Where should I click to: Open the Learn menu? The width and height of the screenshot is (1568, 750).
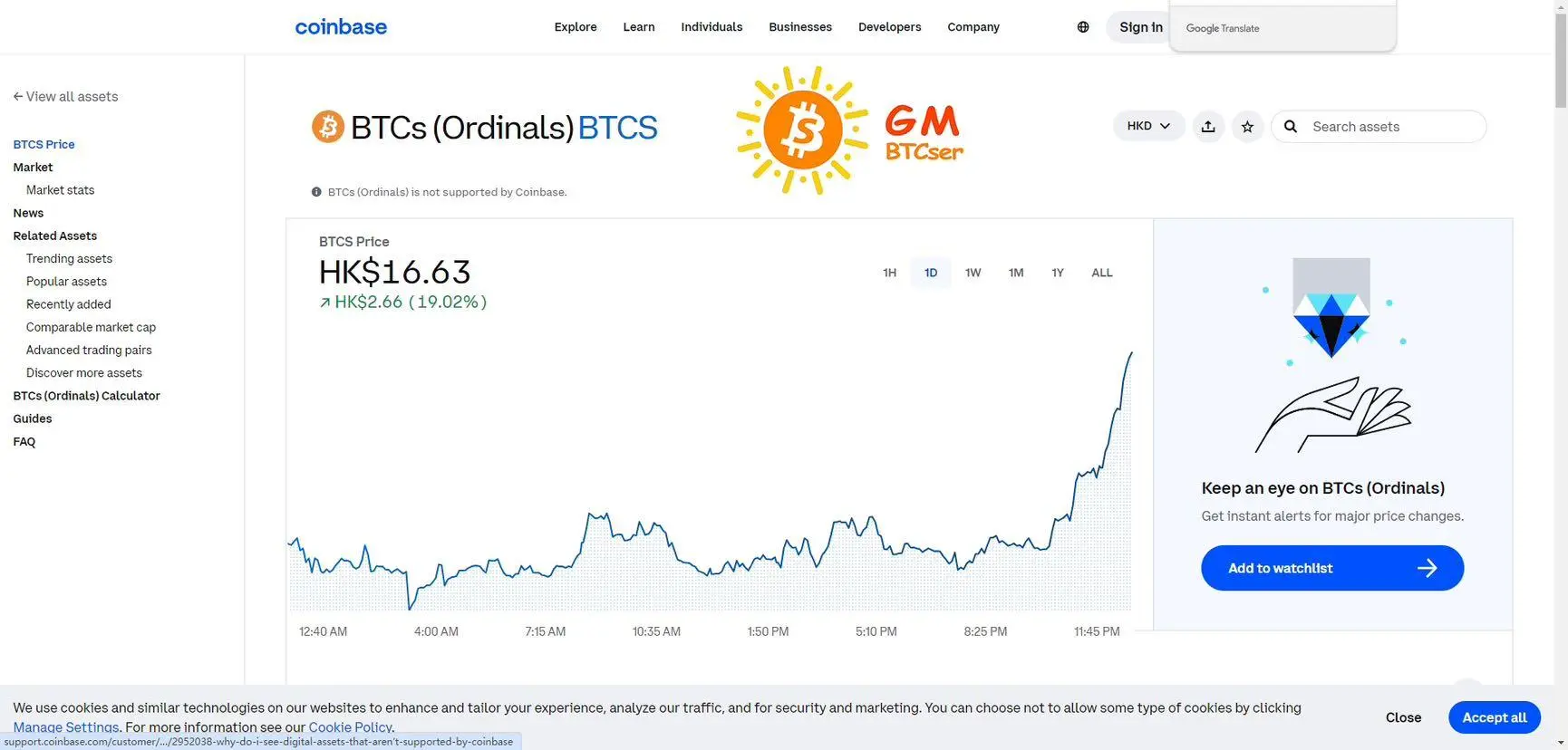point(639,27)
